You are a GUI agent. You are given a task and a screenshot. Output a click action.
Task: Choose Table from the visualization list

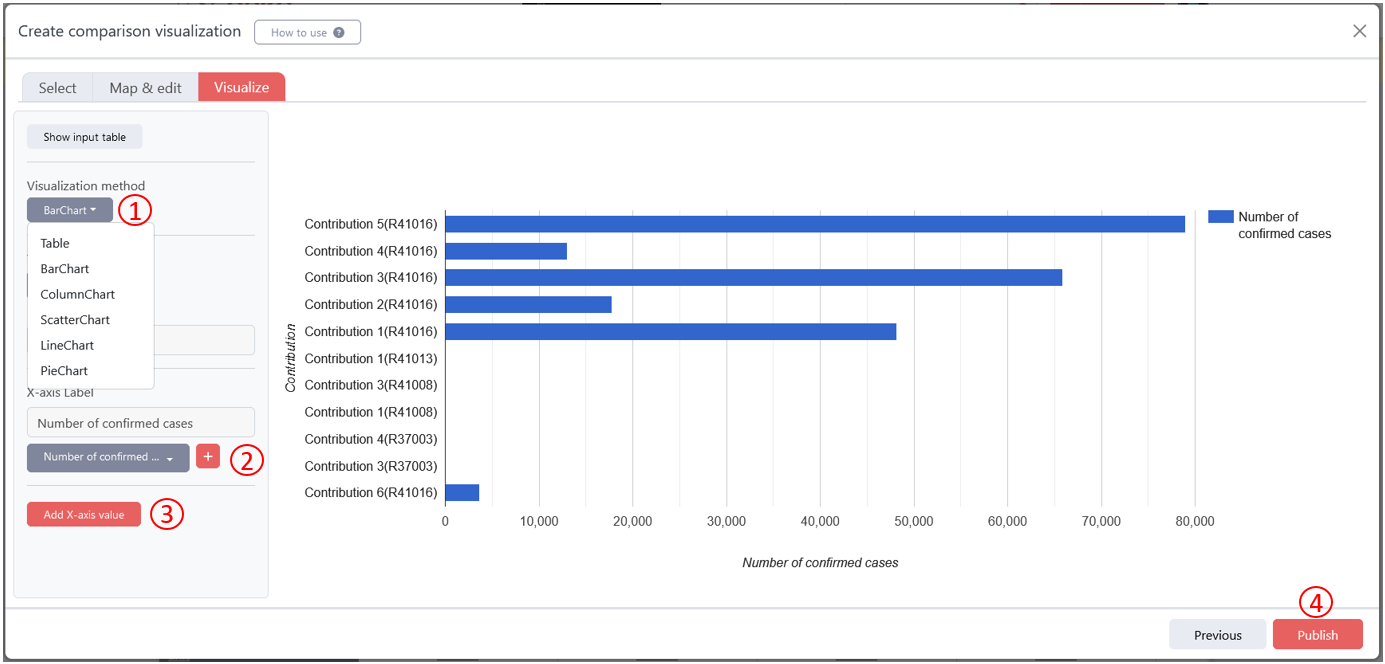pyautogui.click(x=55, y=243)
